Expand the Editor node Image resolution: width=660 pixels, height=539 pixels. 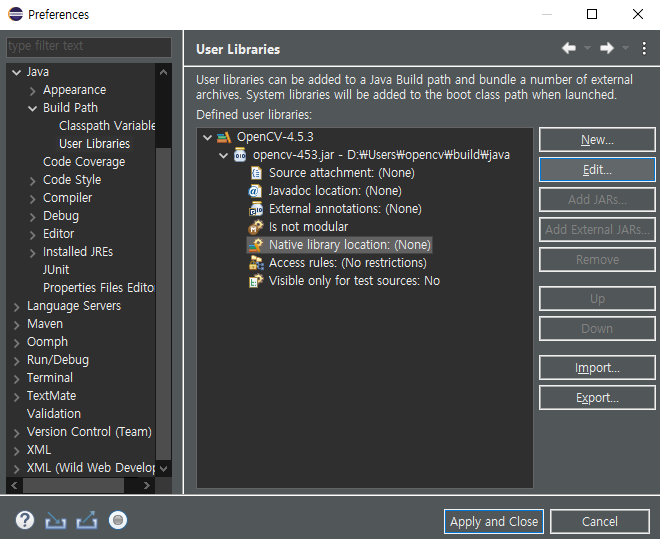pyautogui.click(x=32, y=235)
